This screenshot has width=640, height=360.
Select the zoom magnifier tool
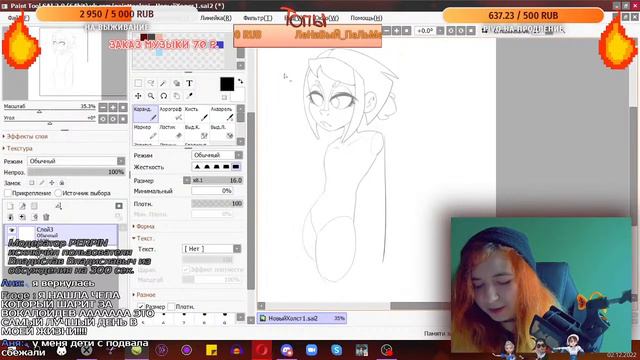151,96
